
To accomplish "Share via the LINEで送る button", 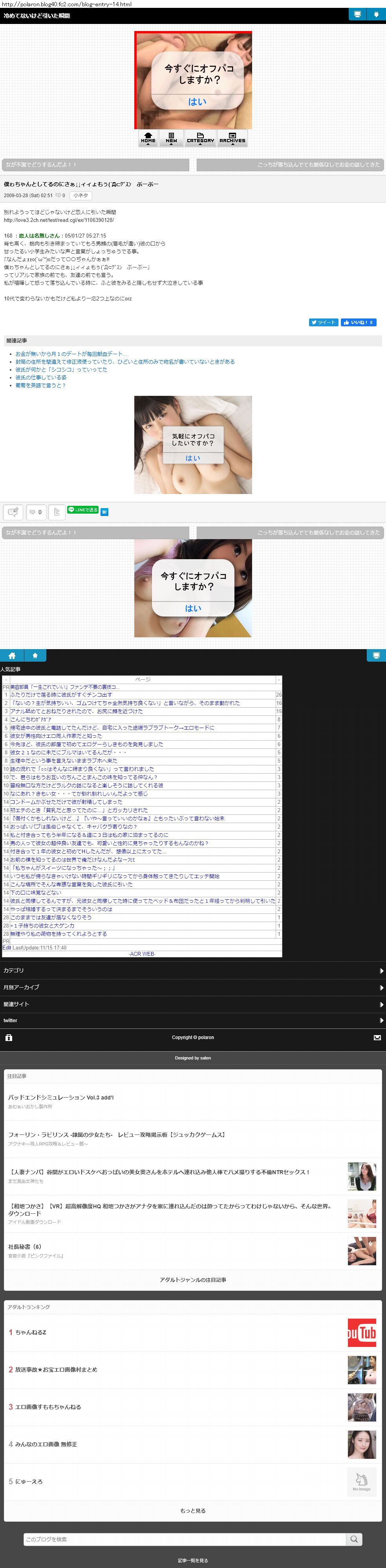I will [82, 510].
